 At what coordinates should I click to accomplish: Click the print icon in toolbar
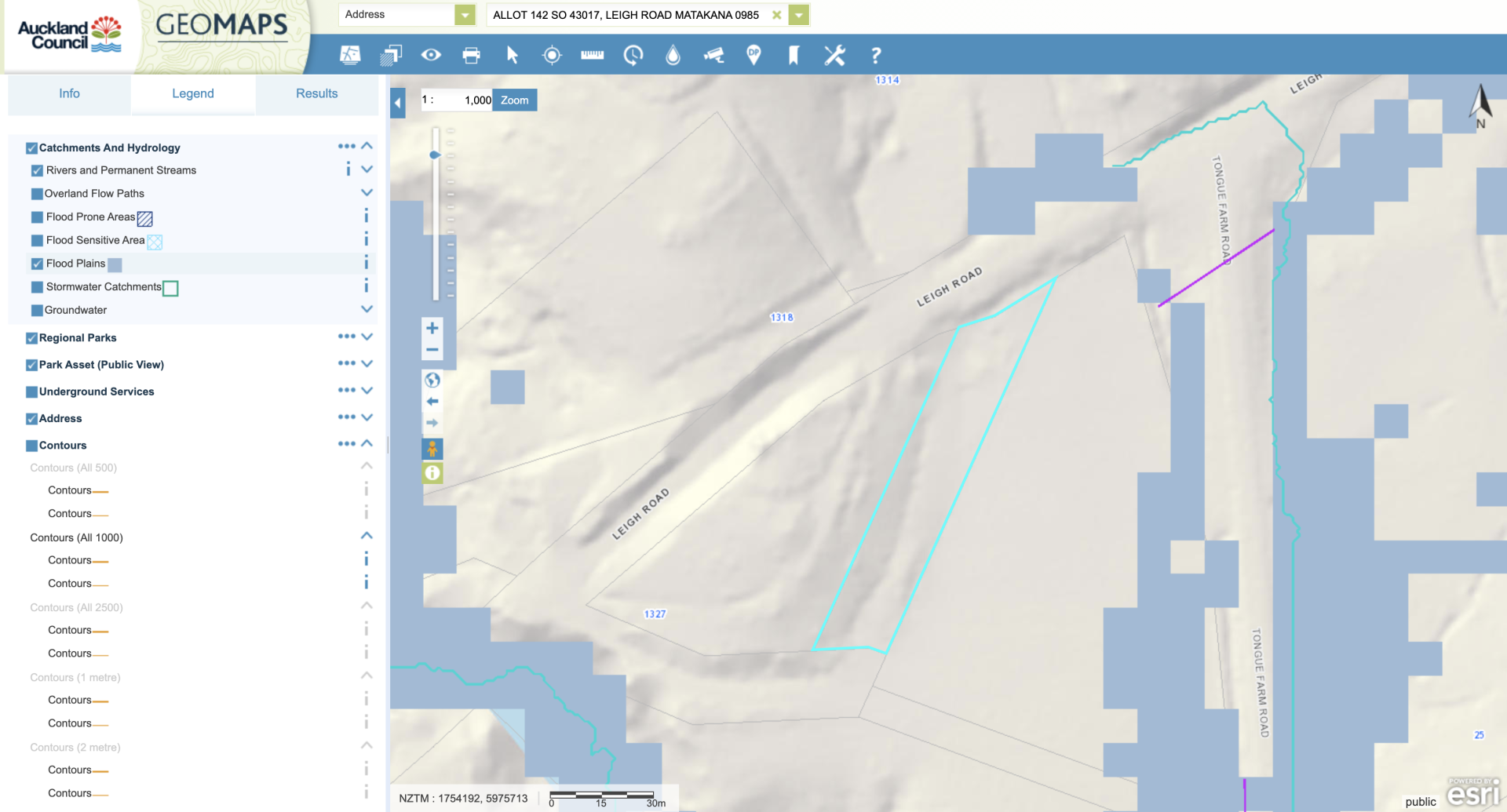click(x=471, y=55)
